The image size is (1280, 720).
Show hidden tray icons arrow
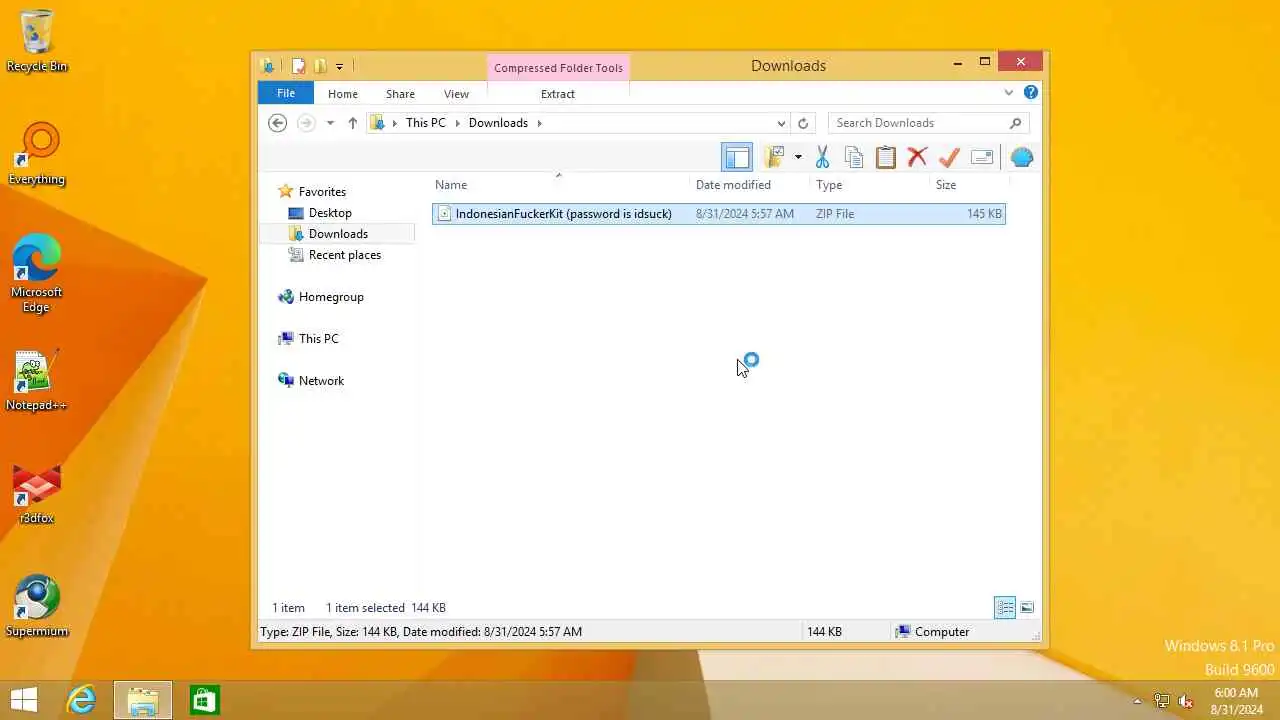(1137, 701)
